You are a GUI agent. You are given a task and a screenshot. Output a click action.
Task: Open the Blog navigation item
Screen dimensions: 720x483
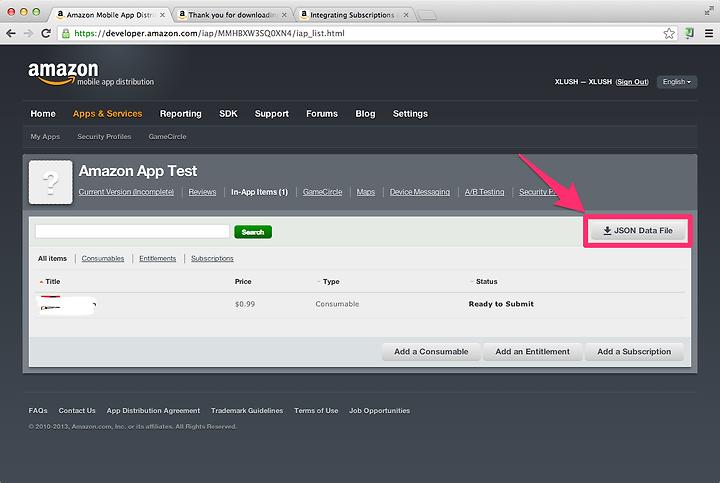(x=366, y=114)
